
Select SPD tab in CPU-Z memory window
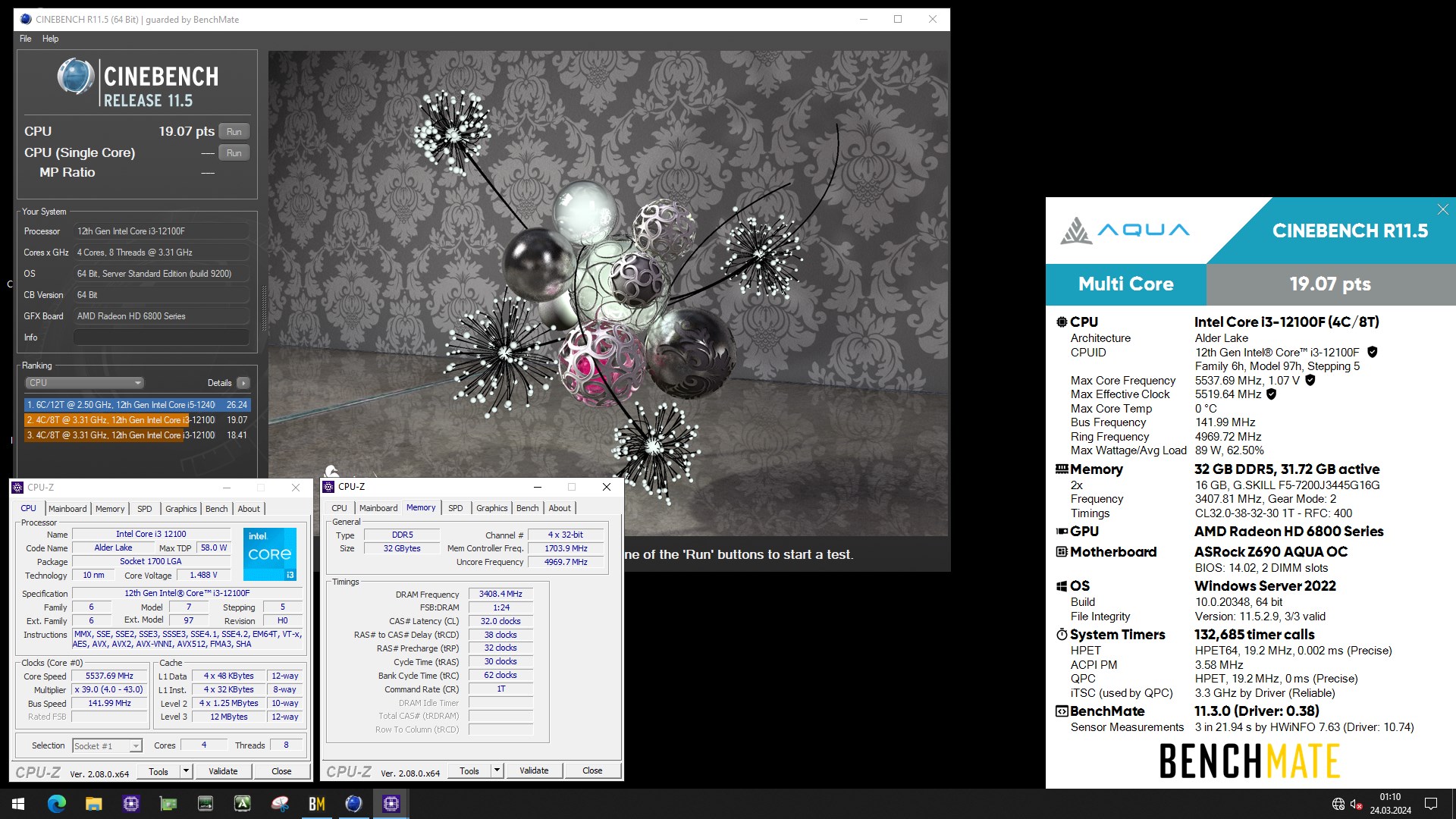[455, 508]
